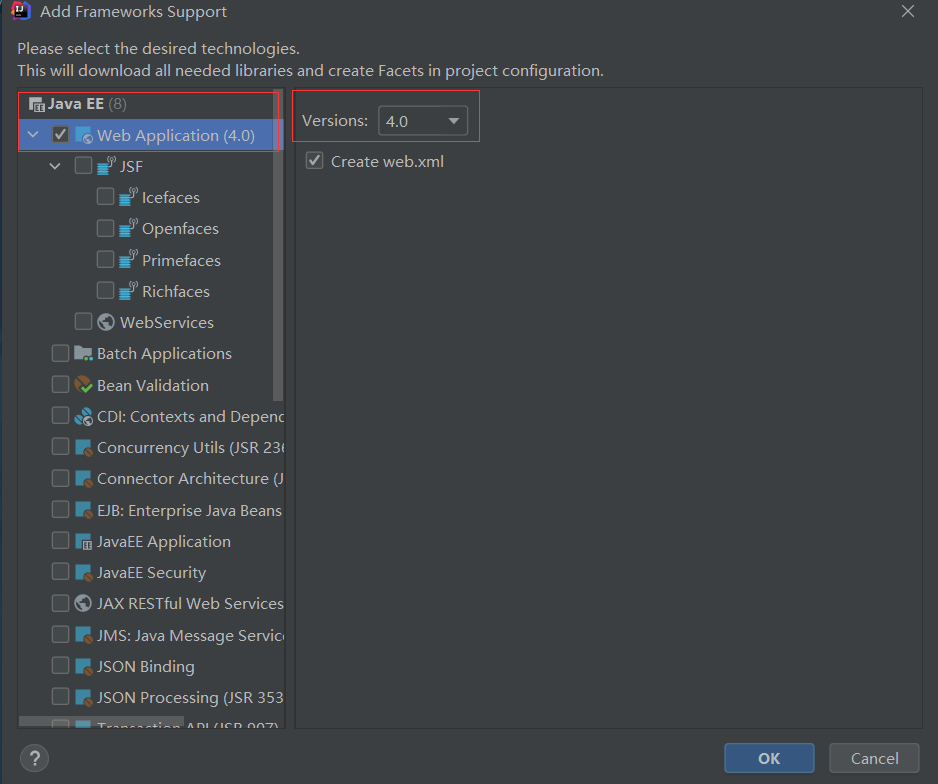Click the IntelliJ IDEA logo in title bar
This screenshot has width=938, height=784.
[20, 11]
